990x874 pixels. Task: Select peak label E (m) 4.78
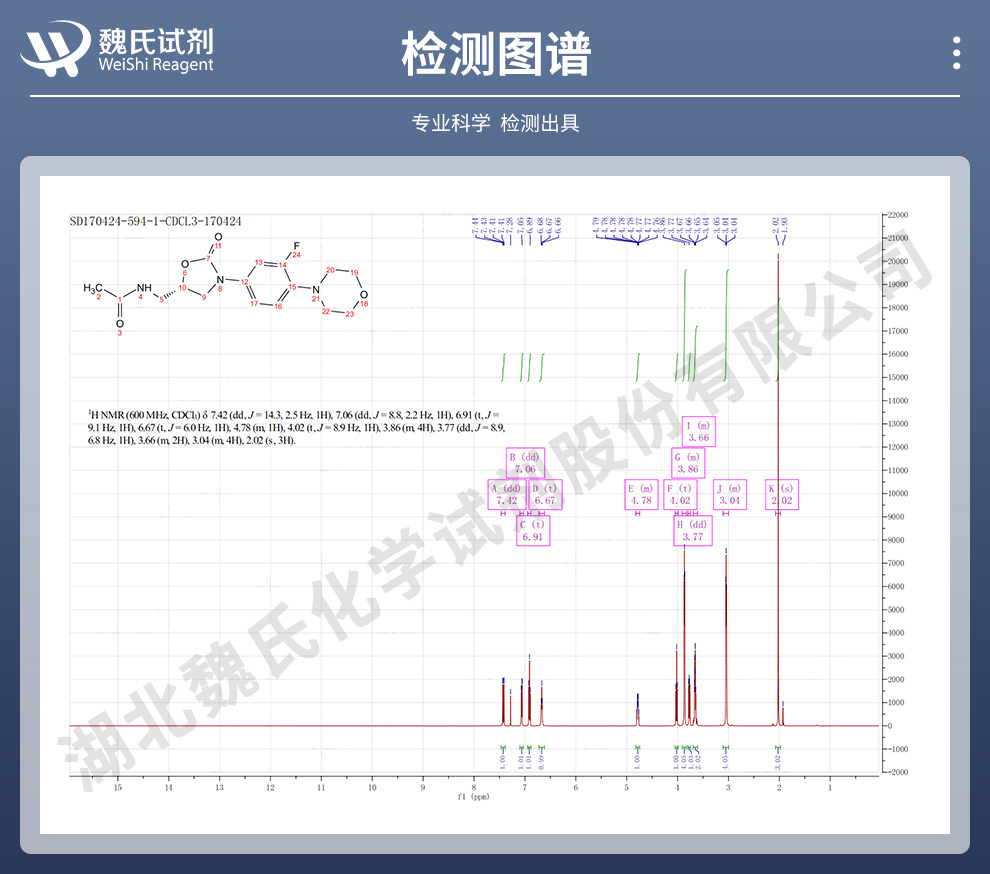[640, 494]
